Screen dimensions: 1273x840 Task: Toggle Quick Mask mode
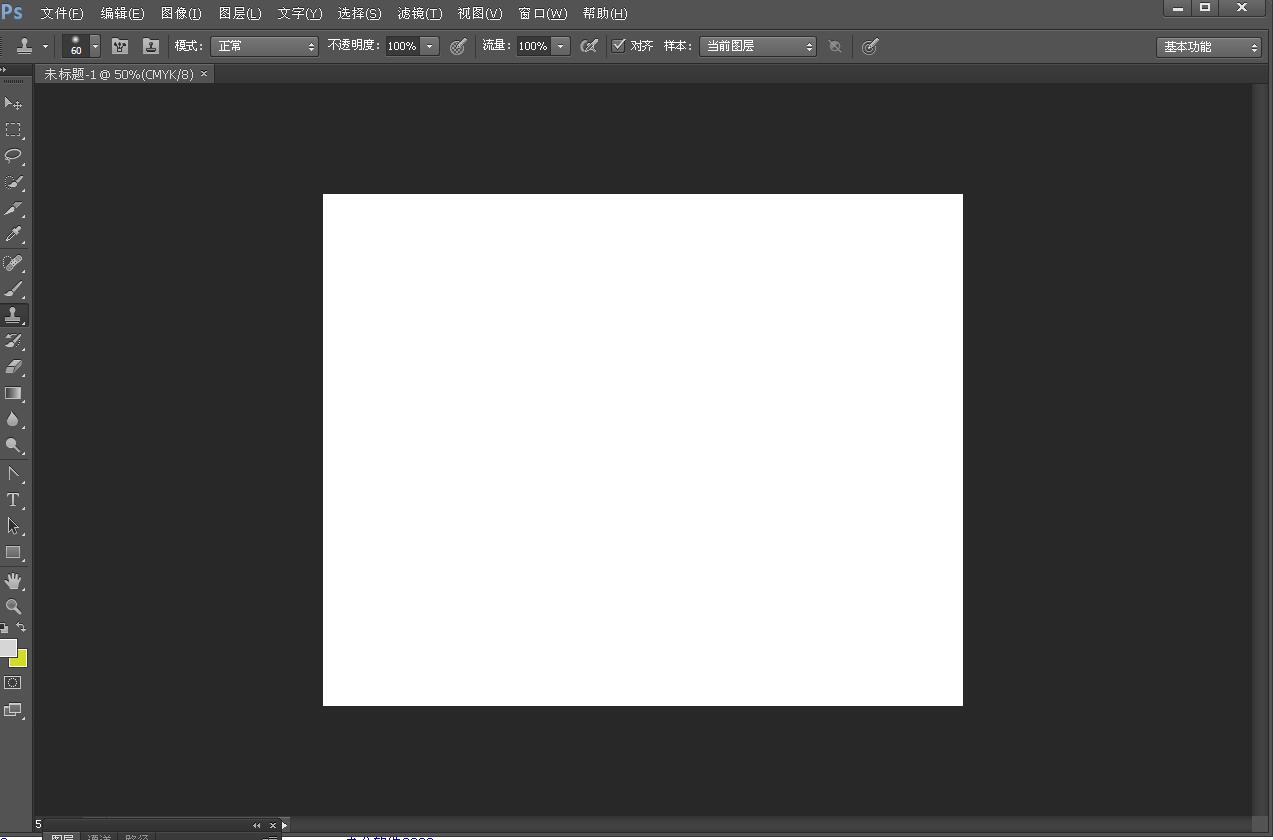click(x=13, y=683)
